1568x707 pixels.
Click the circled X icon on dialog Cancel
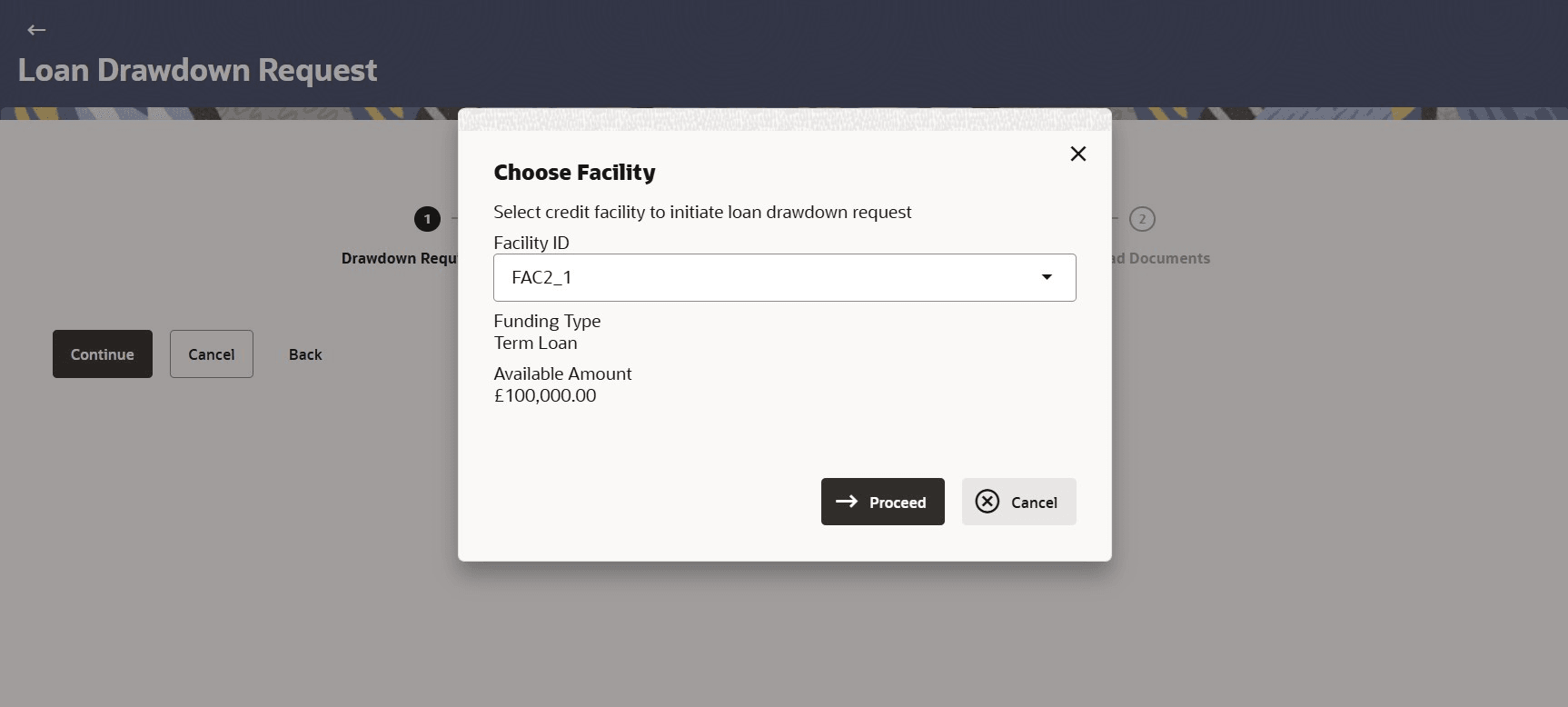987,502
